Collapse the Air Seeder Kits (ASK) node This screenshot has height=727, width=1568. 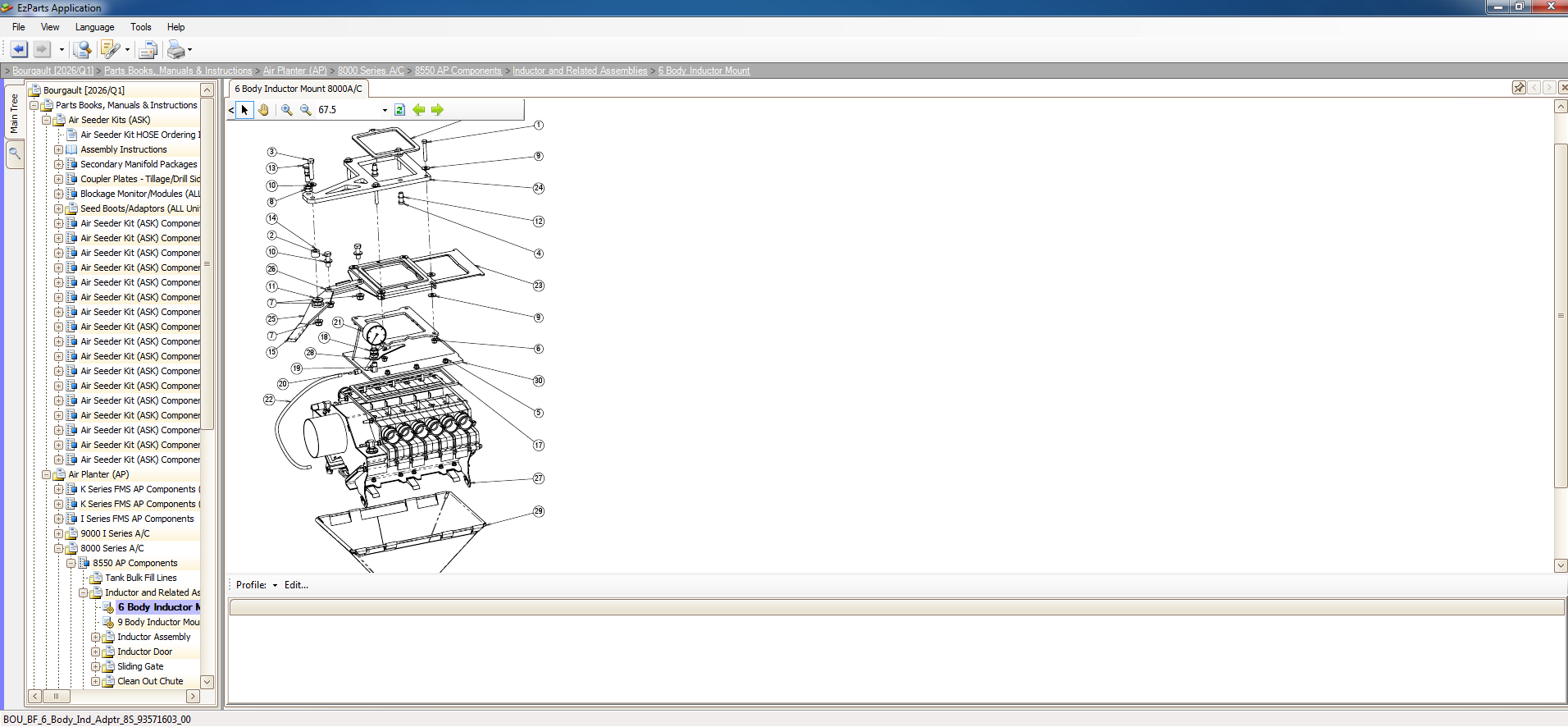pos(46,120)
